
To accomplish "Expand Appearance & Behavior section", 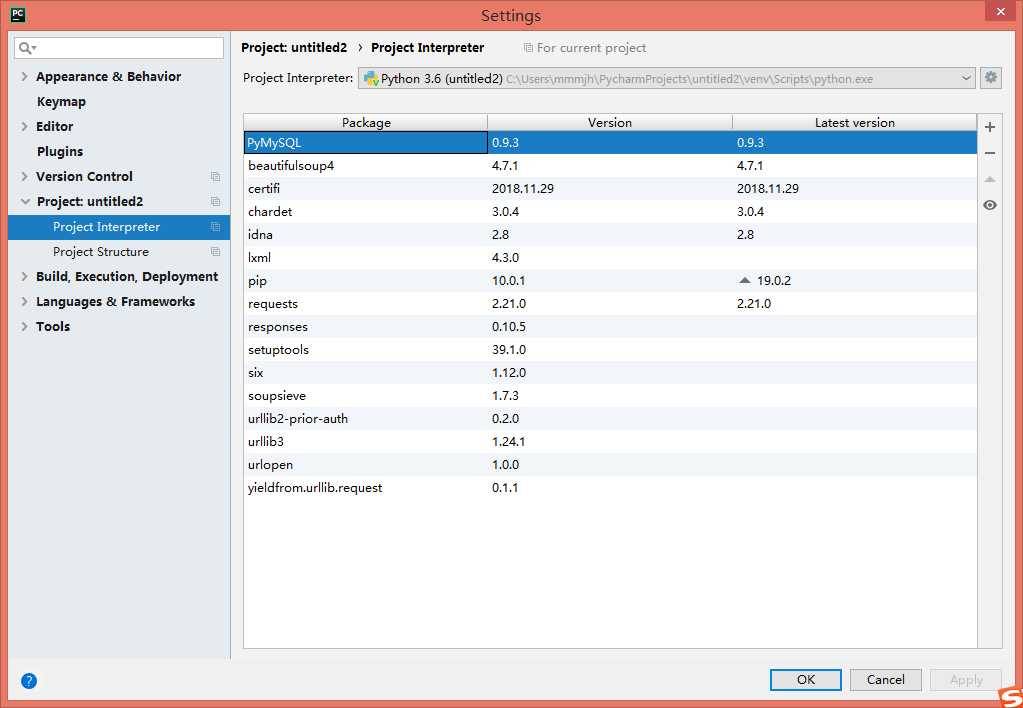I will click(x=24, y=76).
